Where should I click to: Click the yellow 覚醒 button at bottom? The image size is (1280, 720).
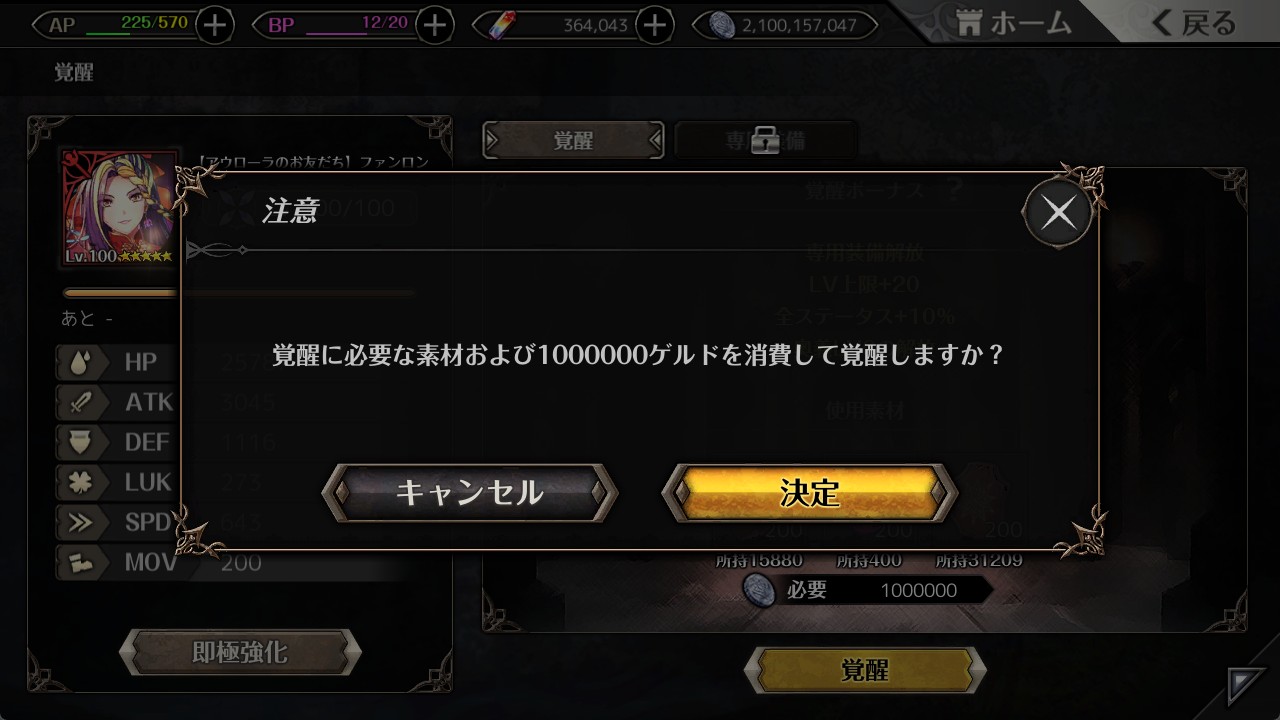(x=865, y=670)
